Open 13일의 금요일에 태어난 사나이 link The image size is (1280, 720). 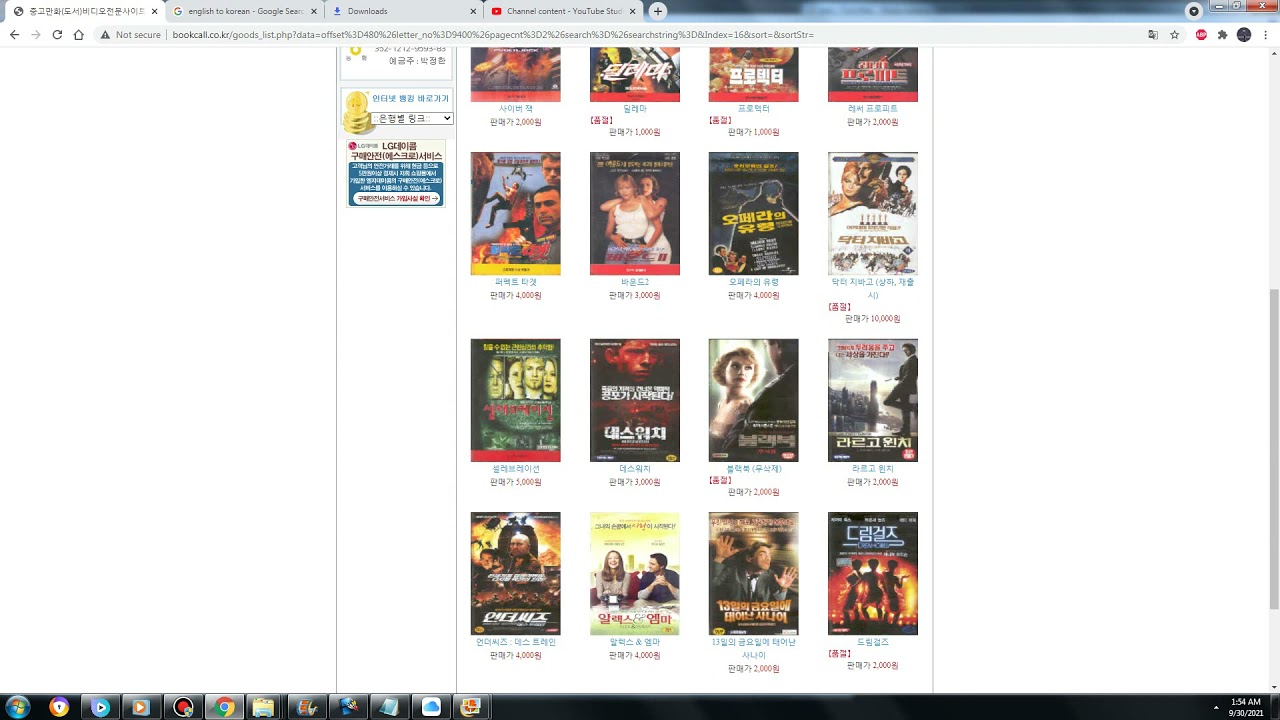(753, 648)
